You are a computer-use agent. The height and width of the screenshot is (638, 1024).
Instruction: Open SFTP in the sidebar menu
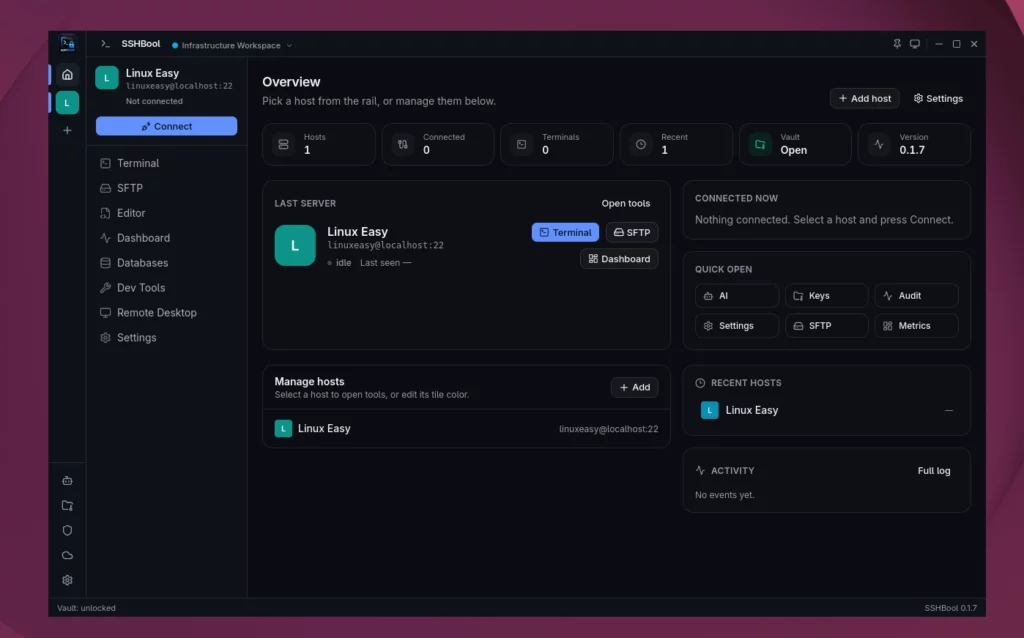(x=166, y=188)
